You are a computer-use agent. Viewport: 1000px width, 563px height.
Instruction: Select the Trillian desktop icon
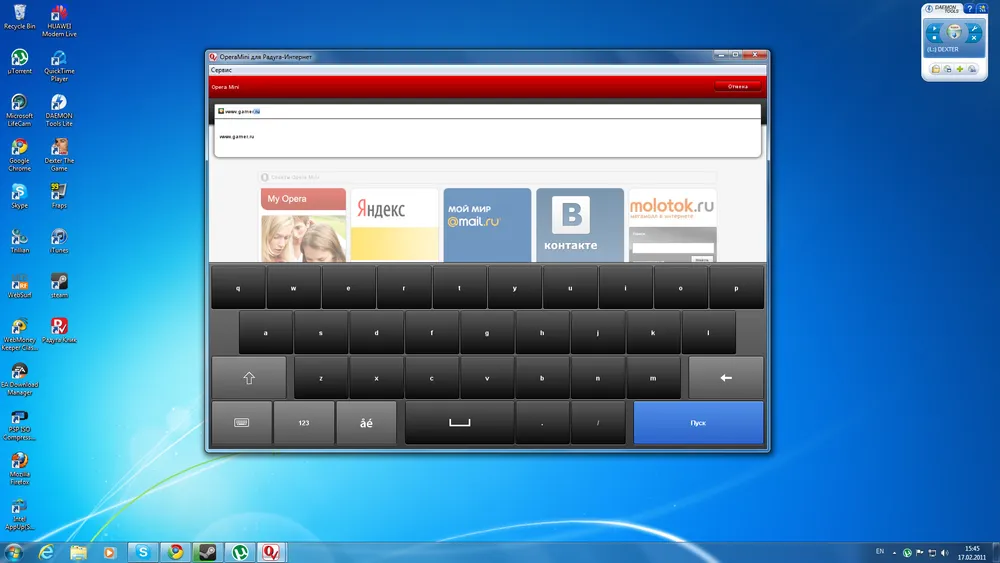20,241
